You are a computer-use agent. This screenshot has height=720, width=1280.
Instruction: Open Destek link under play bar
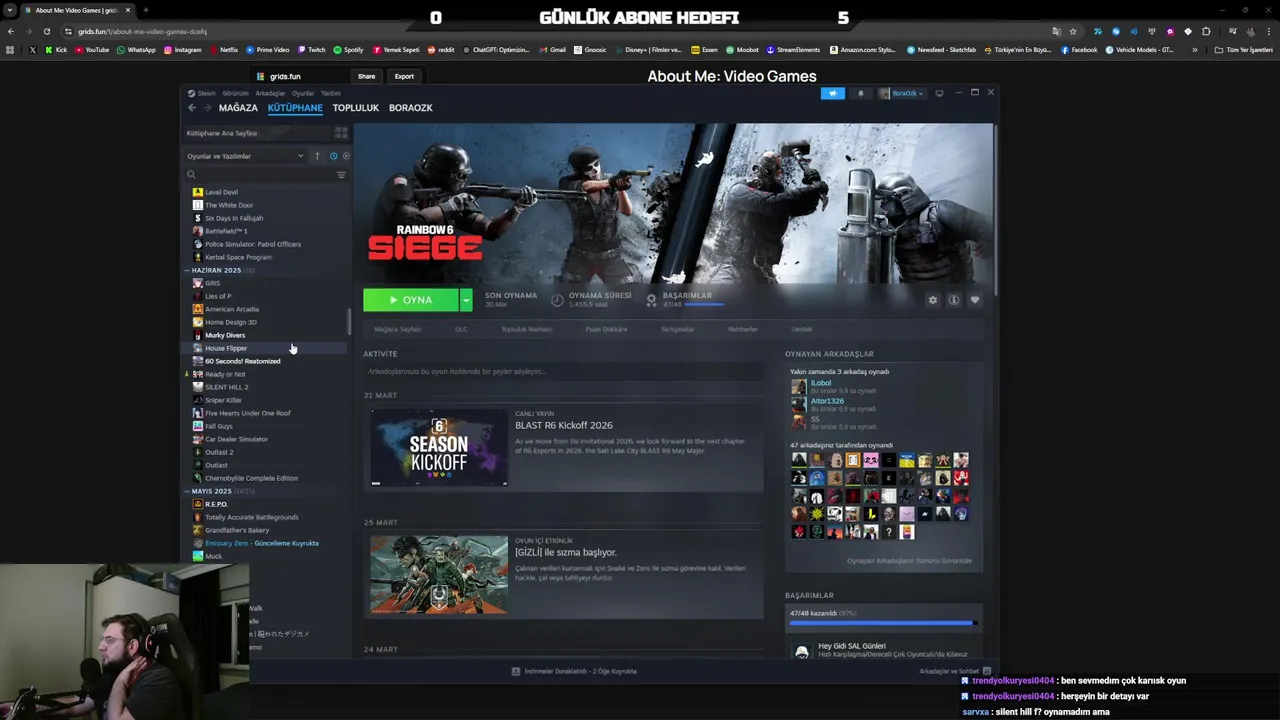pos(802,329)
